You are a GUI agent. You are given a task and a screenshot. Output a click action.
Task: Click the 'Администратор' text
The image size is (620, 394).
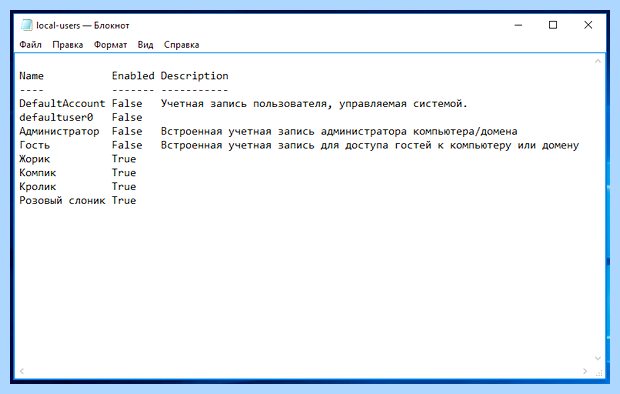pos(59,131)
